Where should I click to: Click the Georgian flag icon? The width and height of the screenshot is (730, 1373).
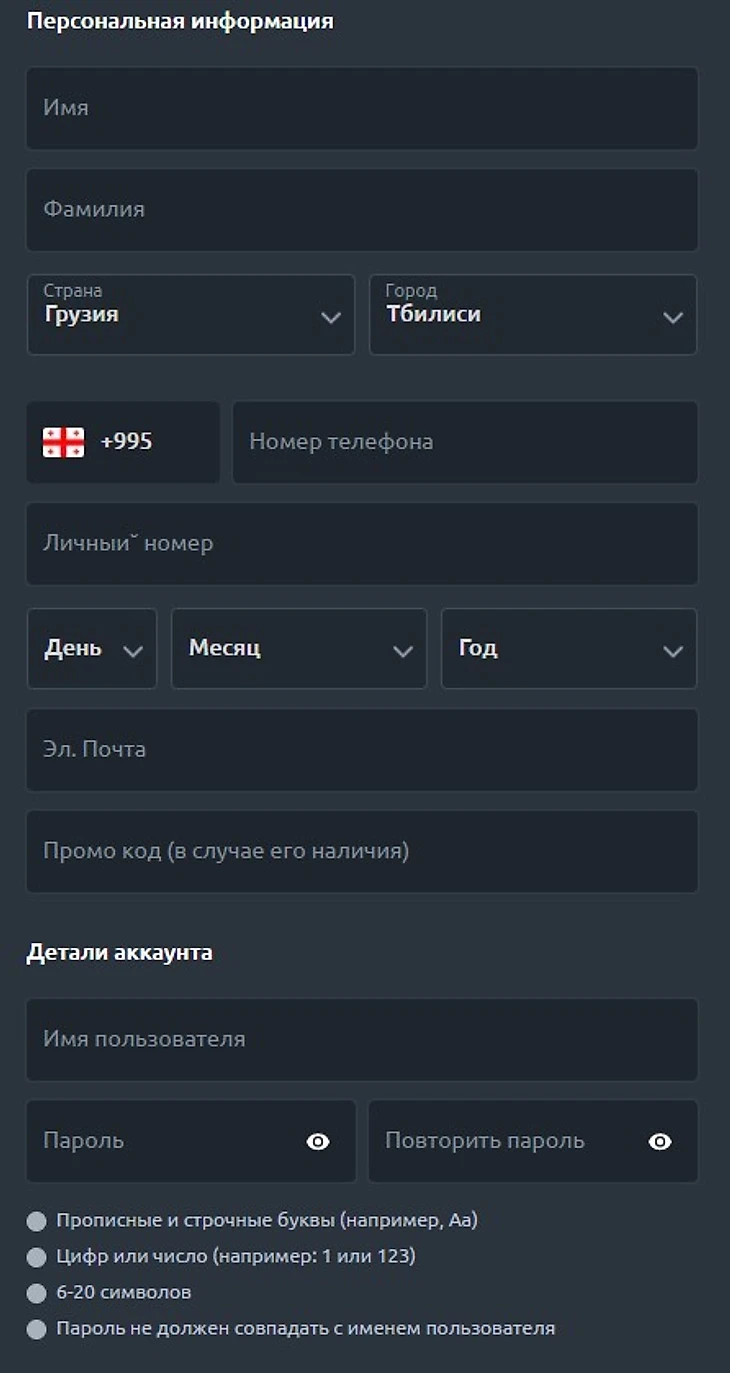pyautogui.click(x=63, y=442)
